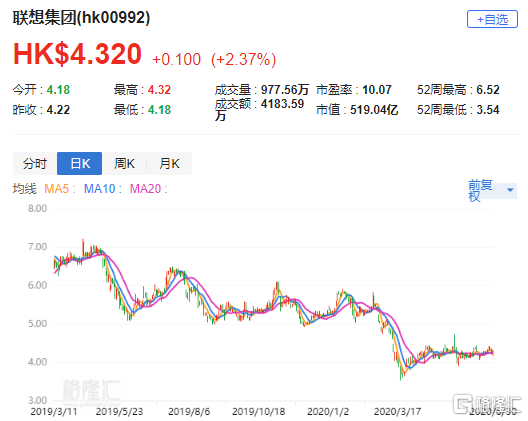
Task: Click the 最低 value 4.18
Action: click(x=159, y=110)
